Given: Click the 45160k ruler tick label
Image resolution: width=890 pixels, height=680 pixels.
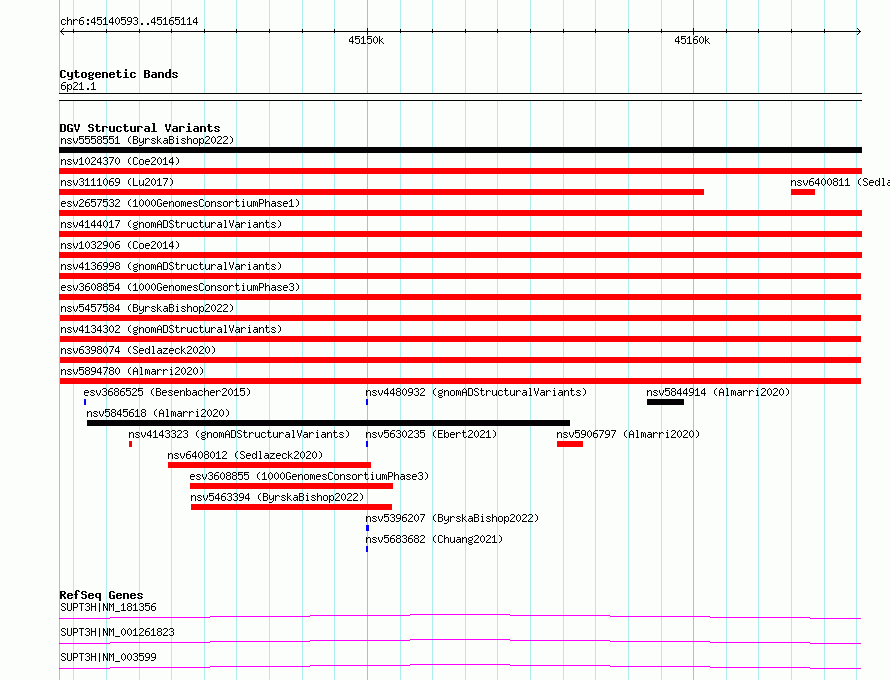Looking at the screenshot, I should tap(692, 40).
